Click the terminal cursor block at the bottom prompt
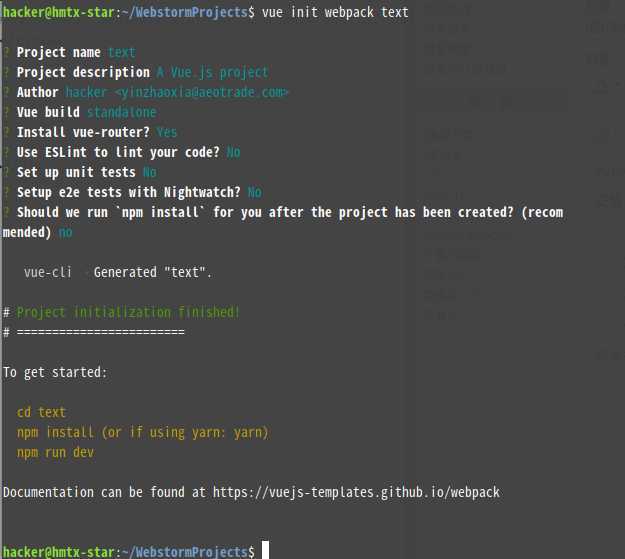The image size is (625, 559). coord(265,550)
